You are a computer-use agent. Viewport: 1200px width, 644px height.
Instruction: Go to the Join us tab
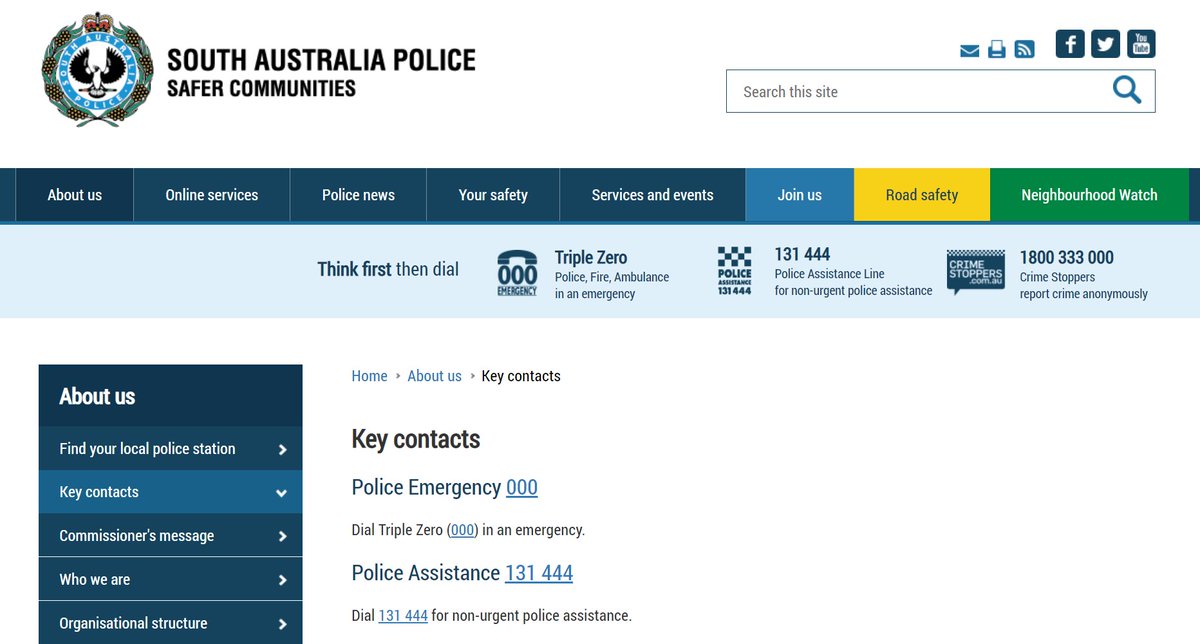pyautogui.click(x=800, y=195)
